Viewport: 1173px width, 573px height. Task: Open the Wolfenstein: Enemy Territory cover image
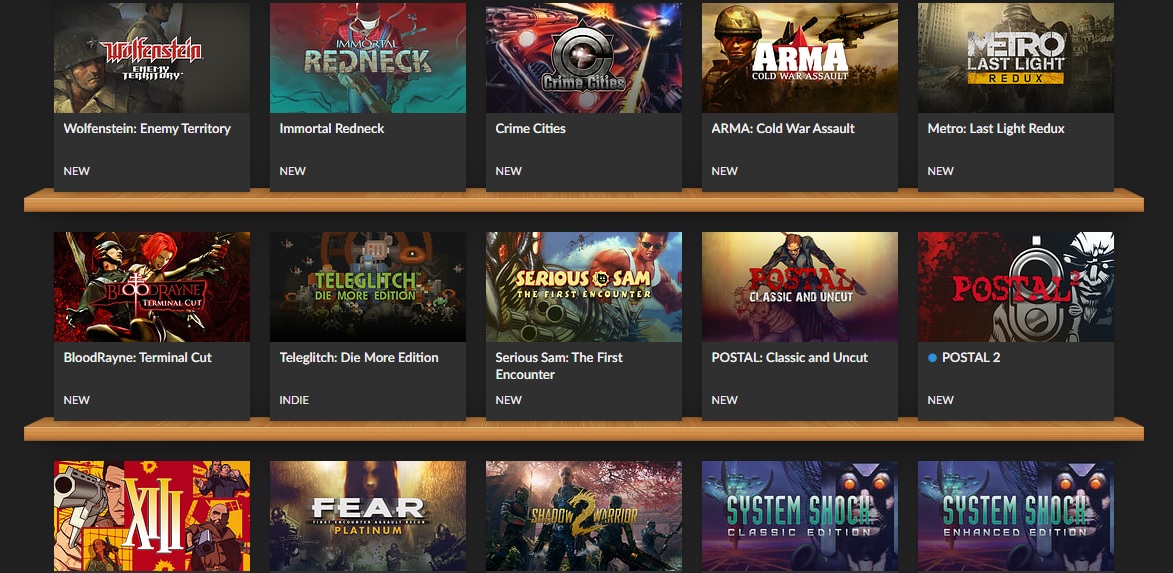coord(152,58)
